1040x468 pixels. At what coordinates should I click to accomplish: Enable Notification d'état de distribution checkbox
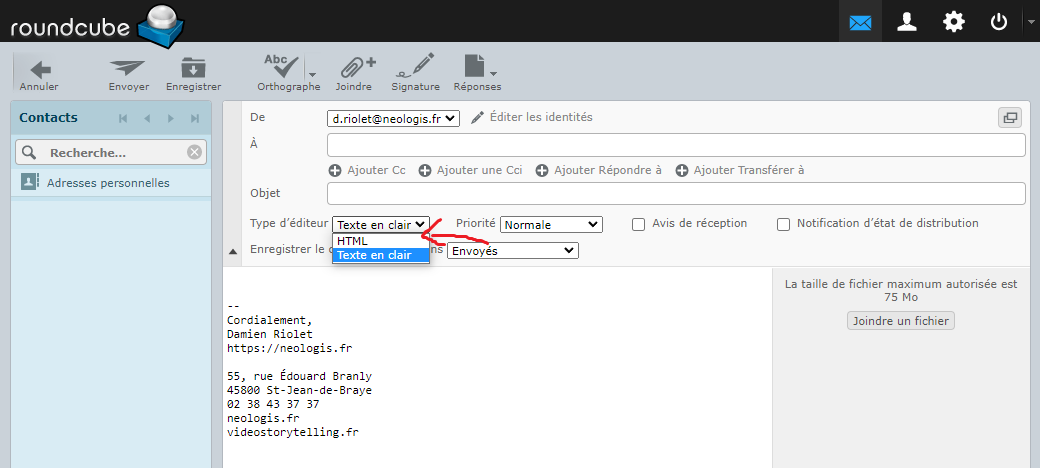[783, 224]
